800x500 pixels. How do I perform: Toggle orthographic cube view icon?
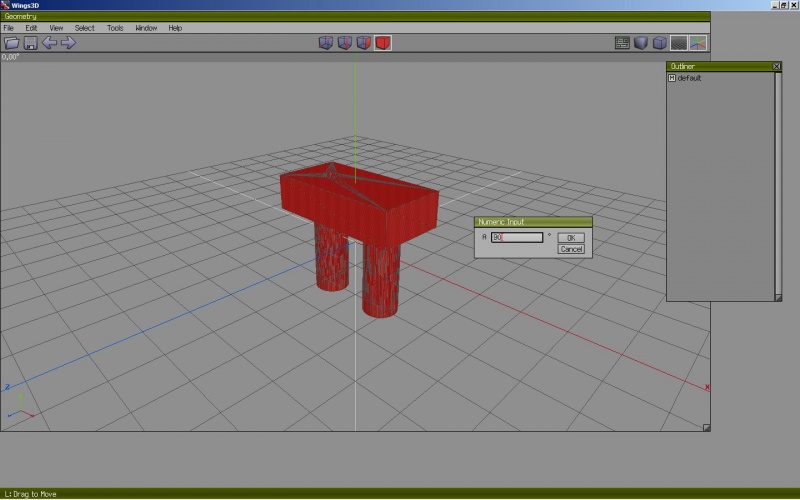(x=661, y=43)
